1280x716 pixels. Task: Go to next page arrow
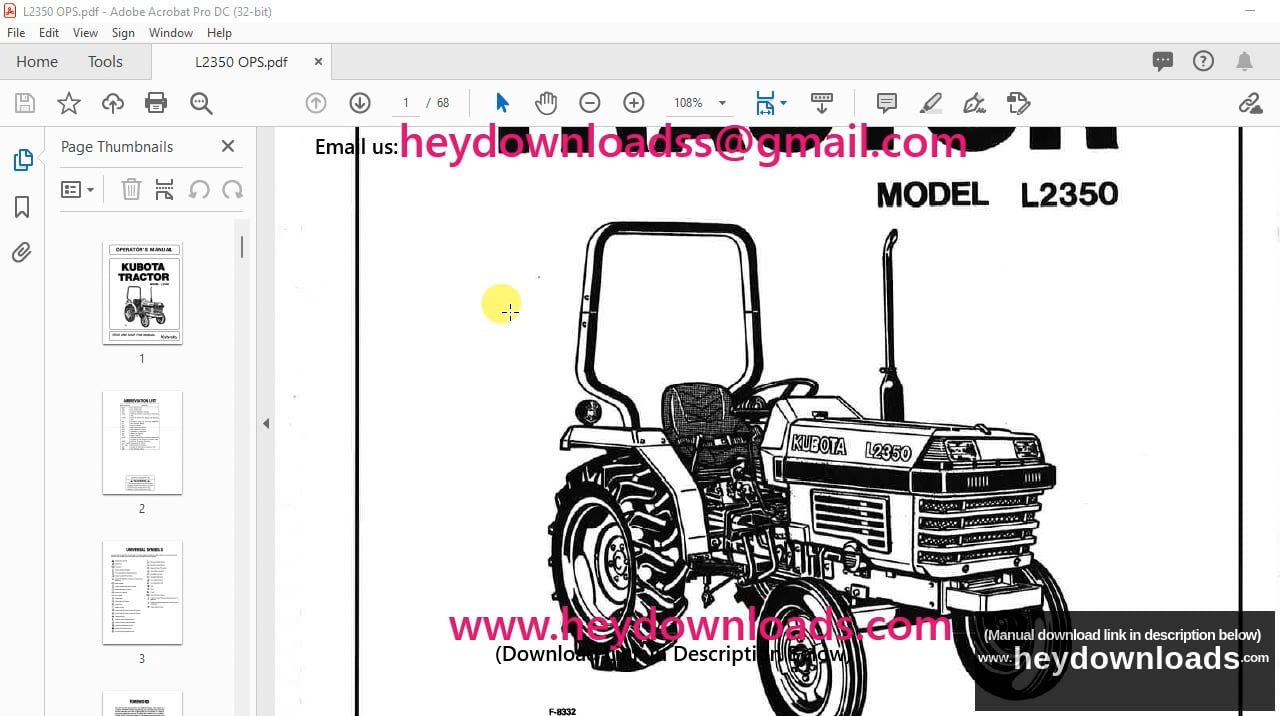click(x=360, y=103)
